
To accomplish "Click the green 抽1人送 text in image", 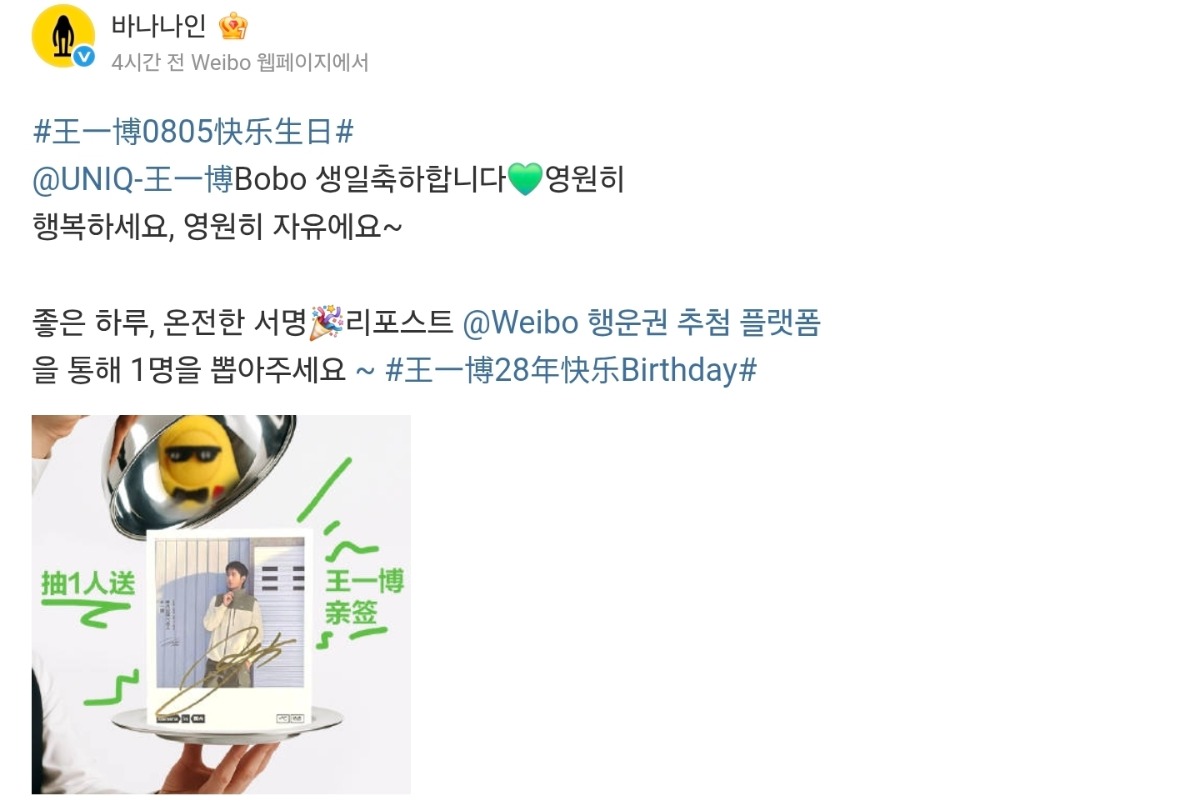I will (x=87, y=584).
